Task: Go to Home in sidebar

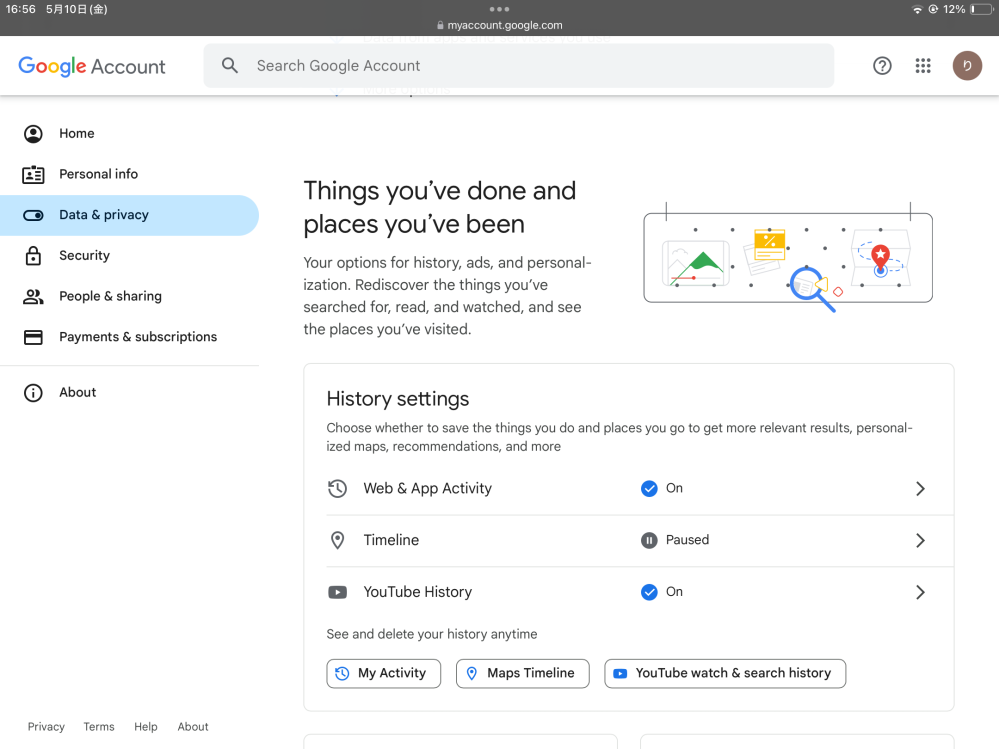Action: [129, 134]
